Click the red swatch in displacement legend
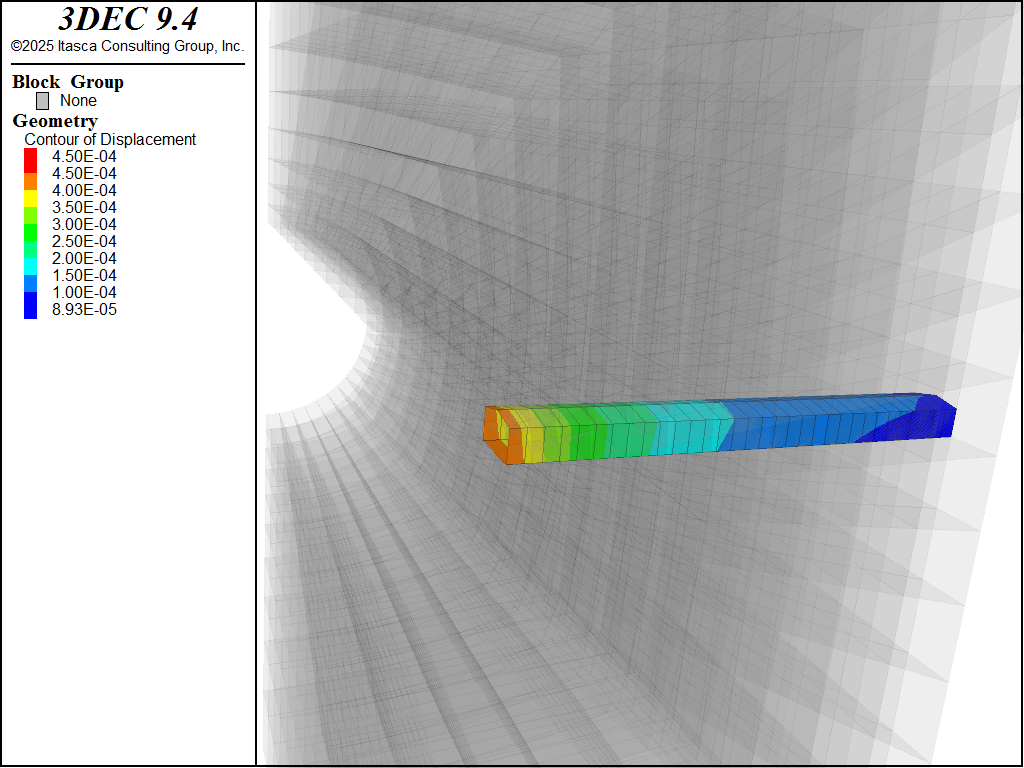Viewport: 1024px width, 768px height. pyautogui.click(x=30, y=157)
